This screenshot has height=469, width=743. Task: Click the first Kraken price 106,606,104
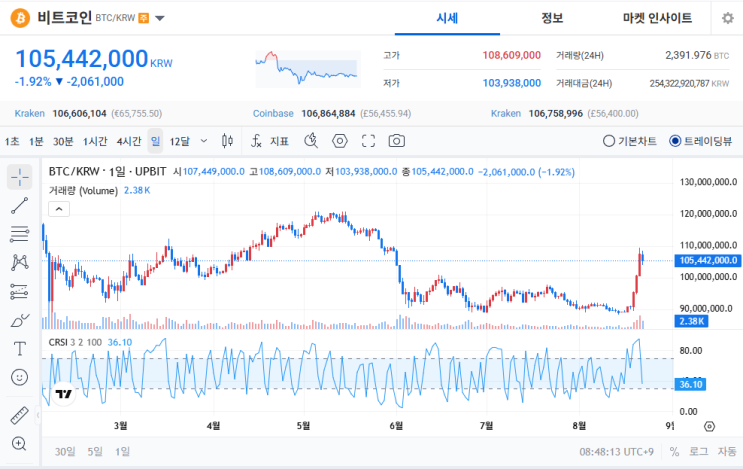(79, 113)
